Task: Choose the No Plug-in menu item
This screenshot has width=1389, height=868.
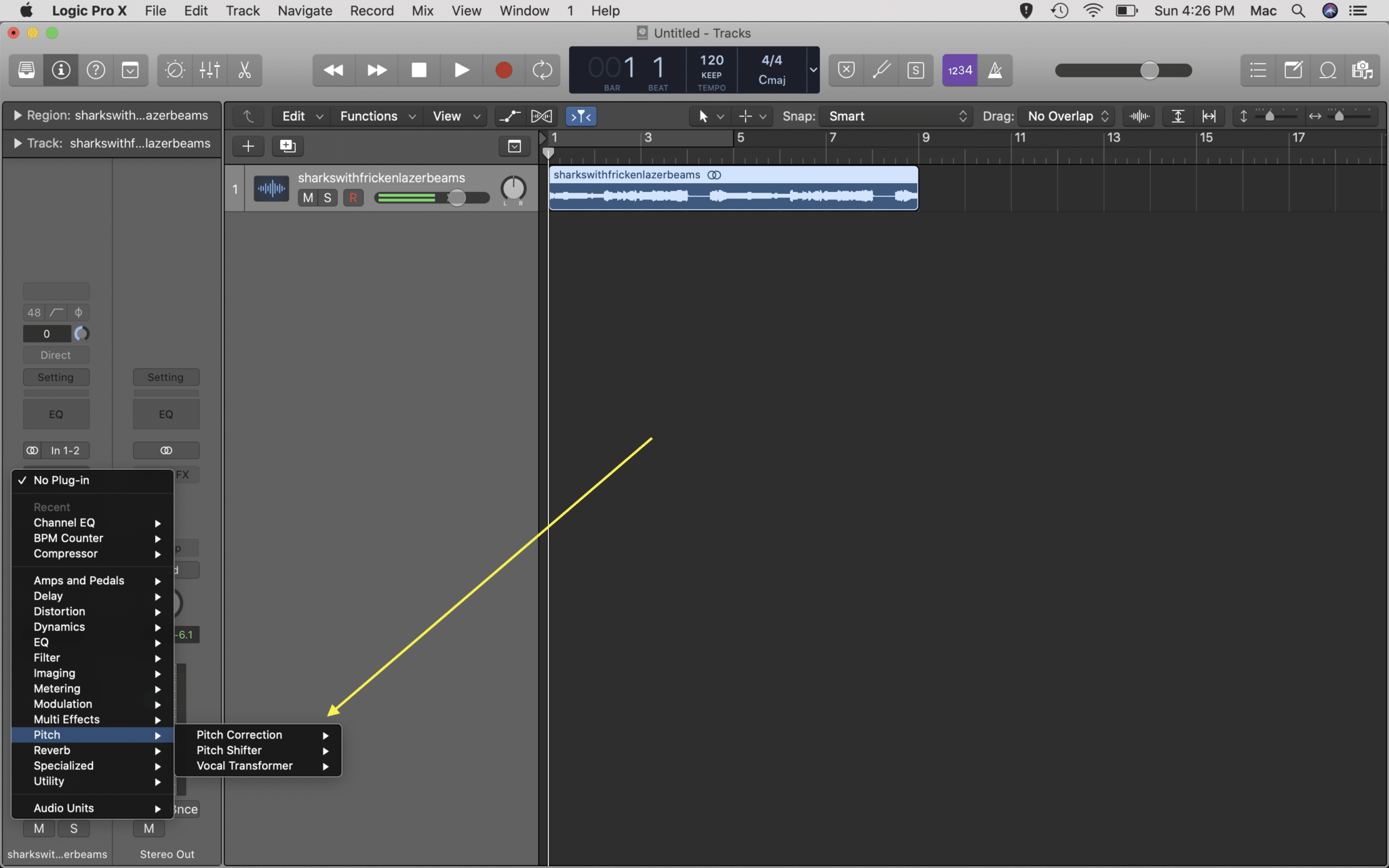Action: [93, 480]
